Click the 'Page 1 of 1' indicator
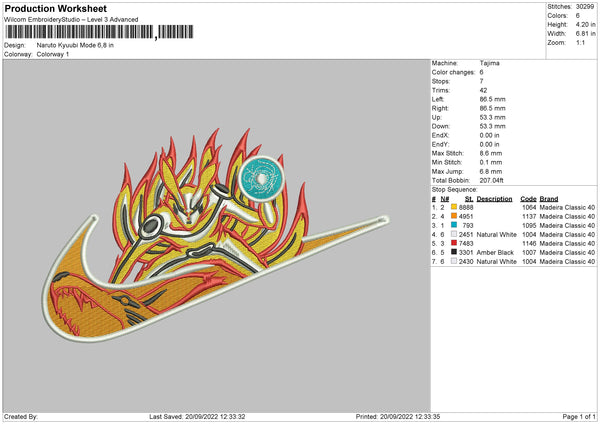 [x=579, y=417]
